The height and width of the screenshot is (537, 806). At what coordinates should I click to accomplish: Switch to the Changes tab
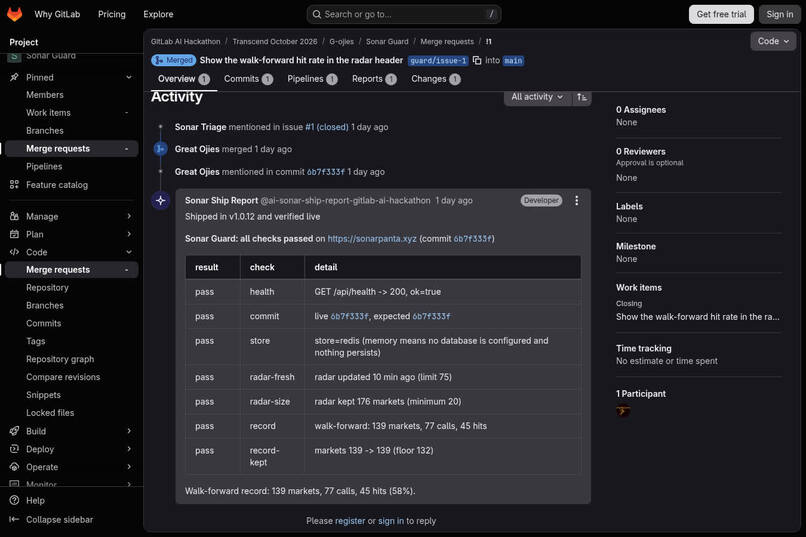(x=435, y=79)
